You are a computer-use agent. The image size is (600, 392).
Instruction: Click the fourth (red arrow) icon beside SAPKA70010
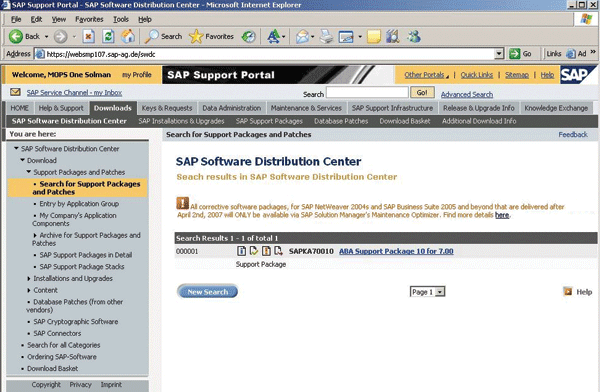pyautogui.click(x=278, y=251)
